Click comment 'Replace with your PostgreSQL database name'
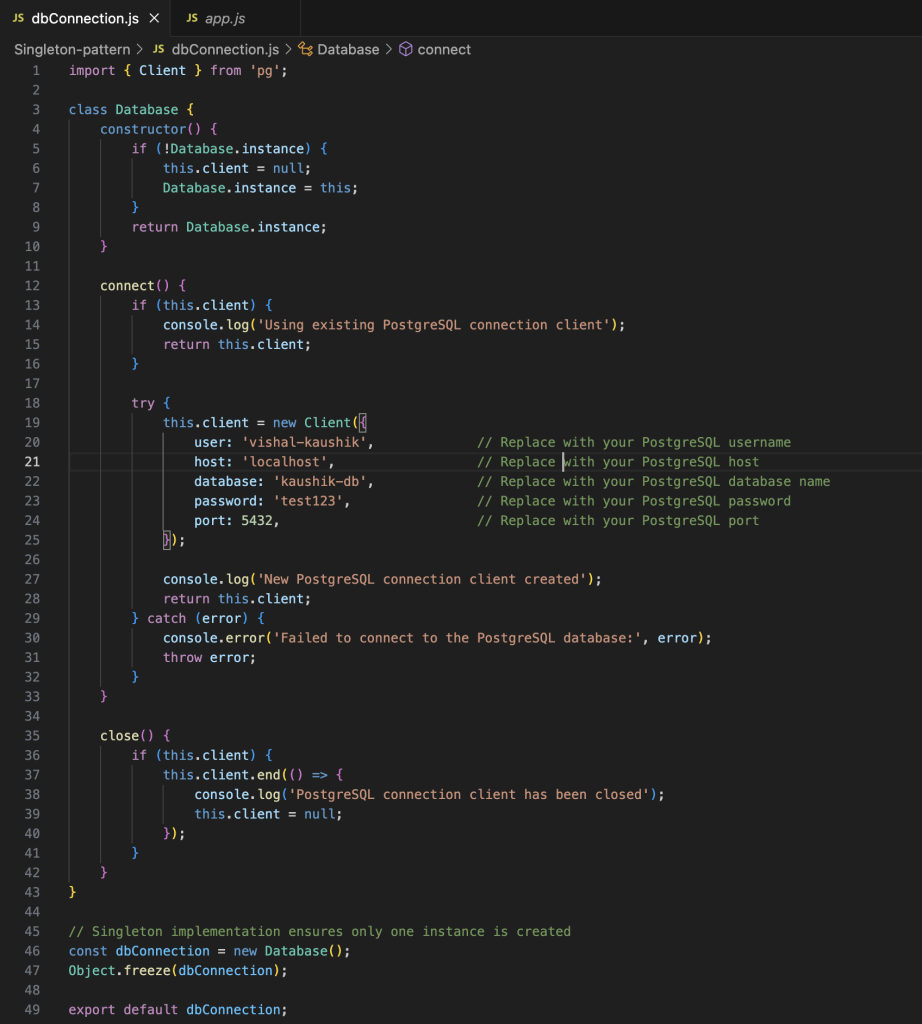Image resolution: width=922 pixels, height=1024 pixels. pos(653,481)
